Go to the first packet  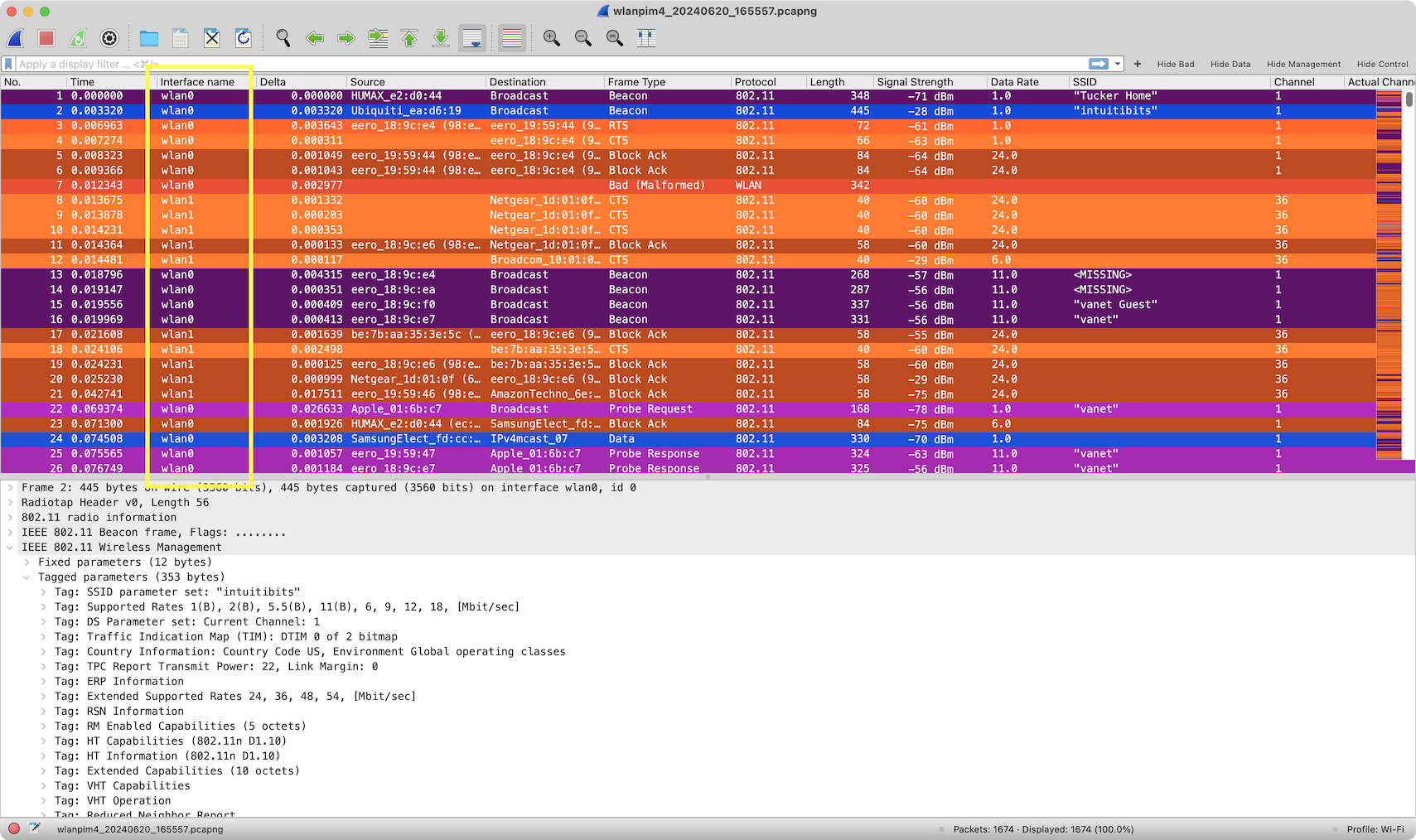(409, 38)
